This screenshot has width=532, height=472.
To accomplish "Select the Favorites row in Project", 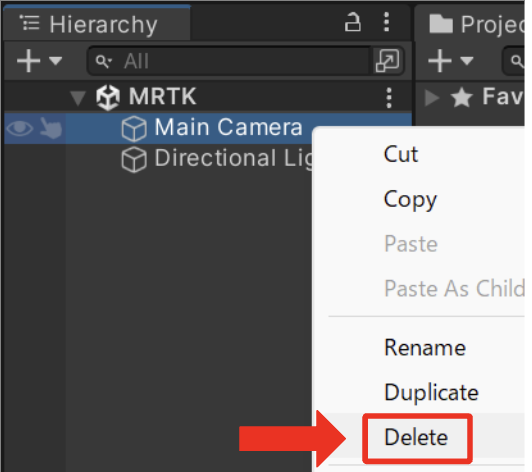I will point(471,97).
